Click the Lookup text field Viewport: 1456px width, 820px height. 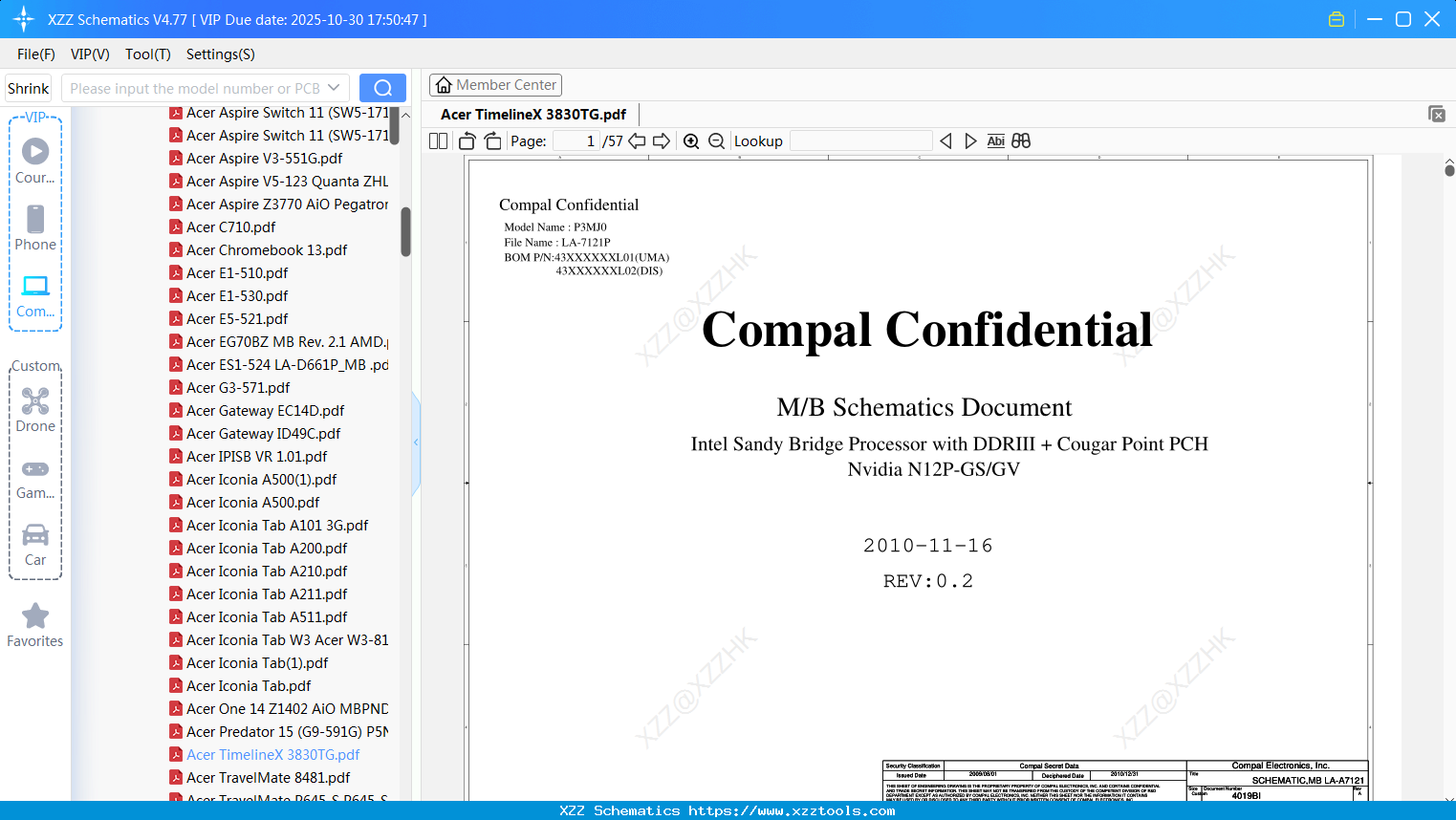pos(860,141)
